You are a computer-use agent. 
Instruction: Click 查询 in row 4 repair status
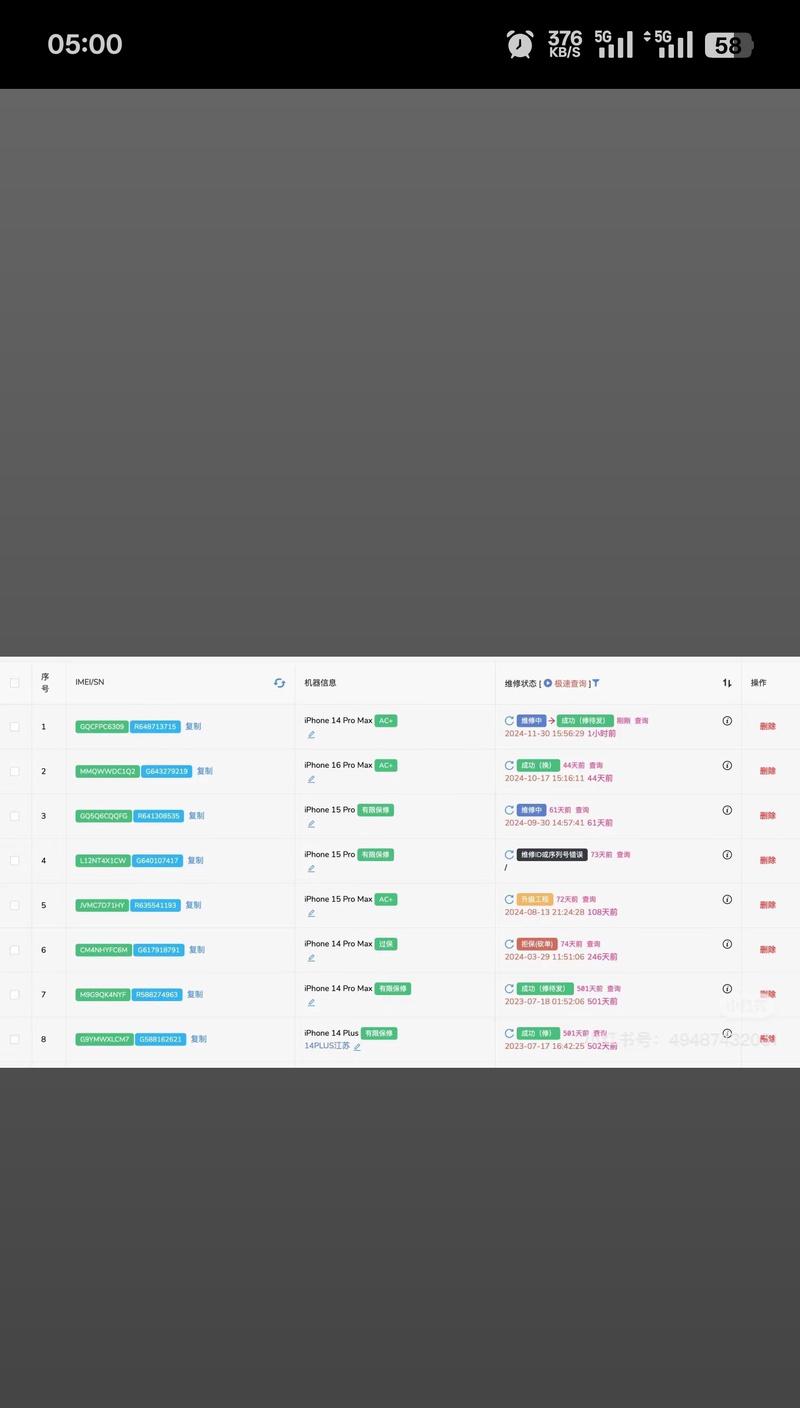tap(623, 855)
